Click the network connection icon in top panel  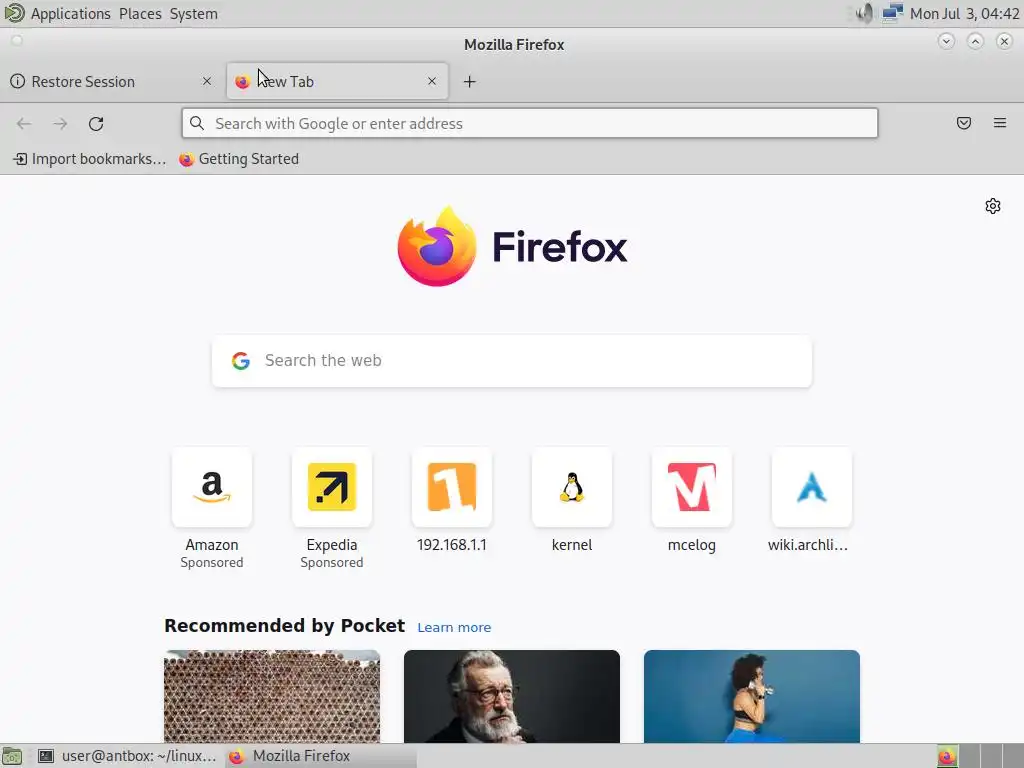(x=892, y=13)
